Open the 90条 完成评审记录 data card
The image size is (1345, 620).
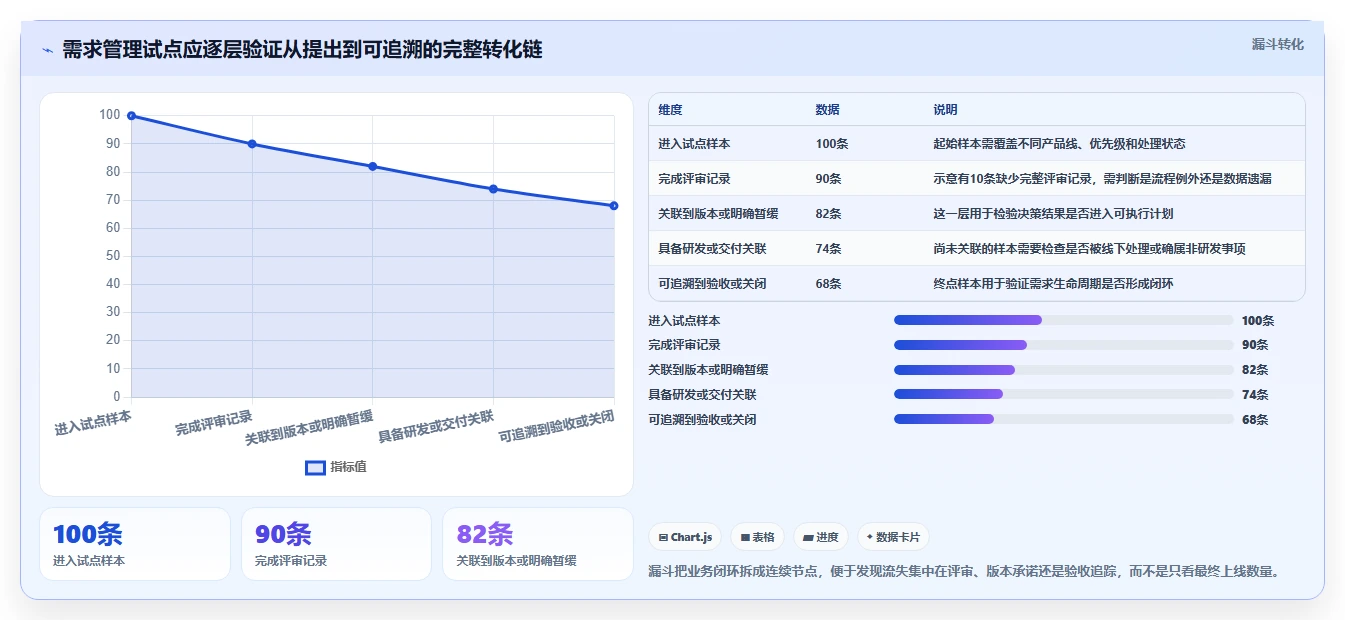coord(336,544)
